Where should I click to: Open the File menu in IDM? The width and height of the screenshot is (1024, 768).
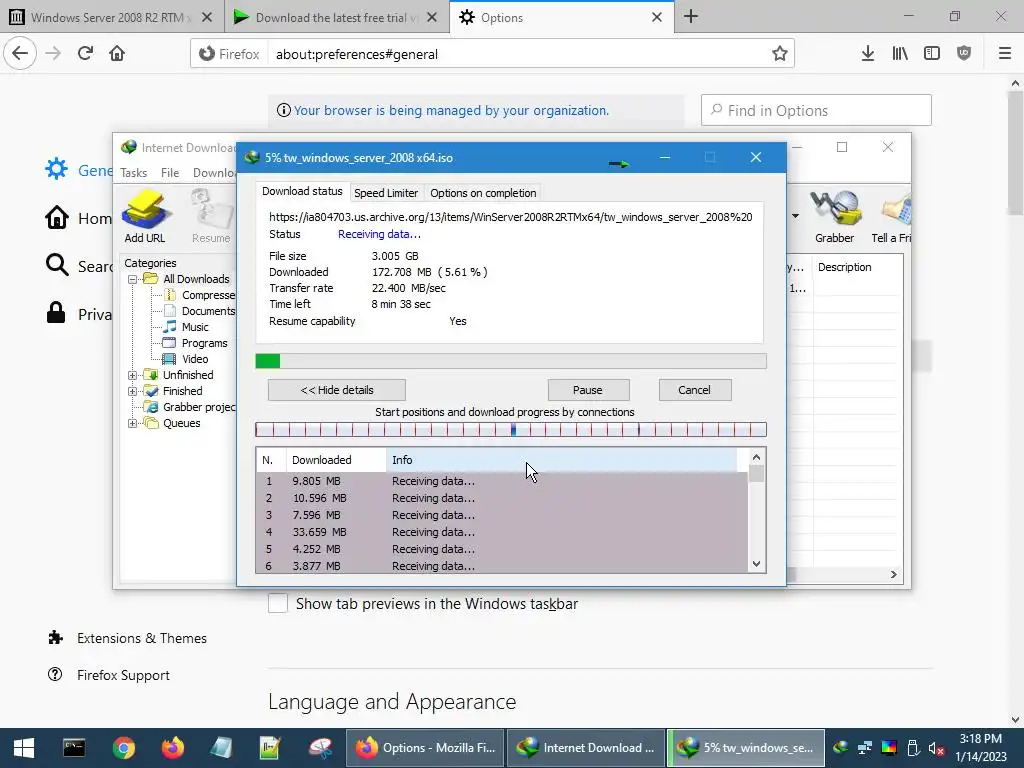click(170, 172)
